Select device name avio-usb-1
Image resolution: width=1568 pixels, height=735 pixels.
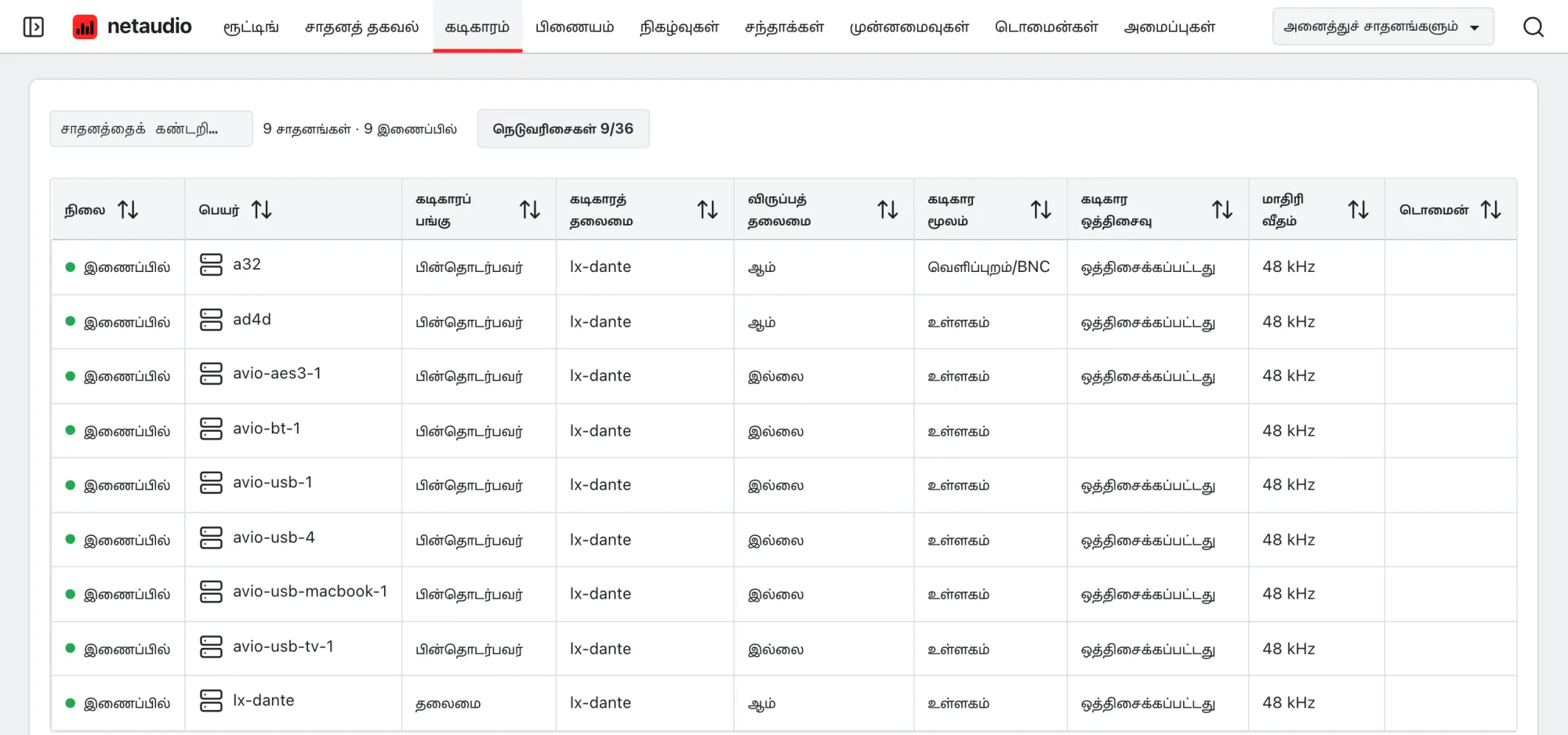click(x=273, y=483)
